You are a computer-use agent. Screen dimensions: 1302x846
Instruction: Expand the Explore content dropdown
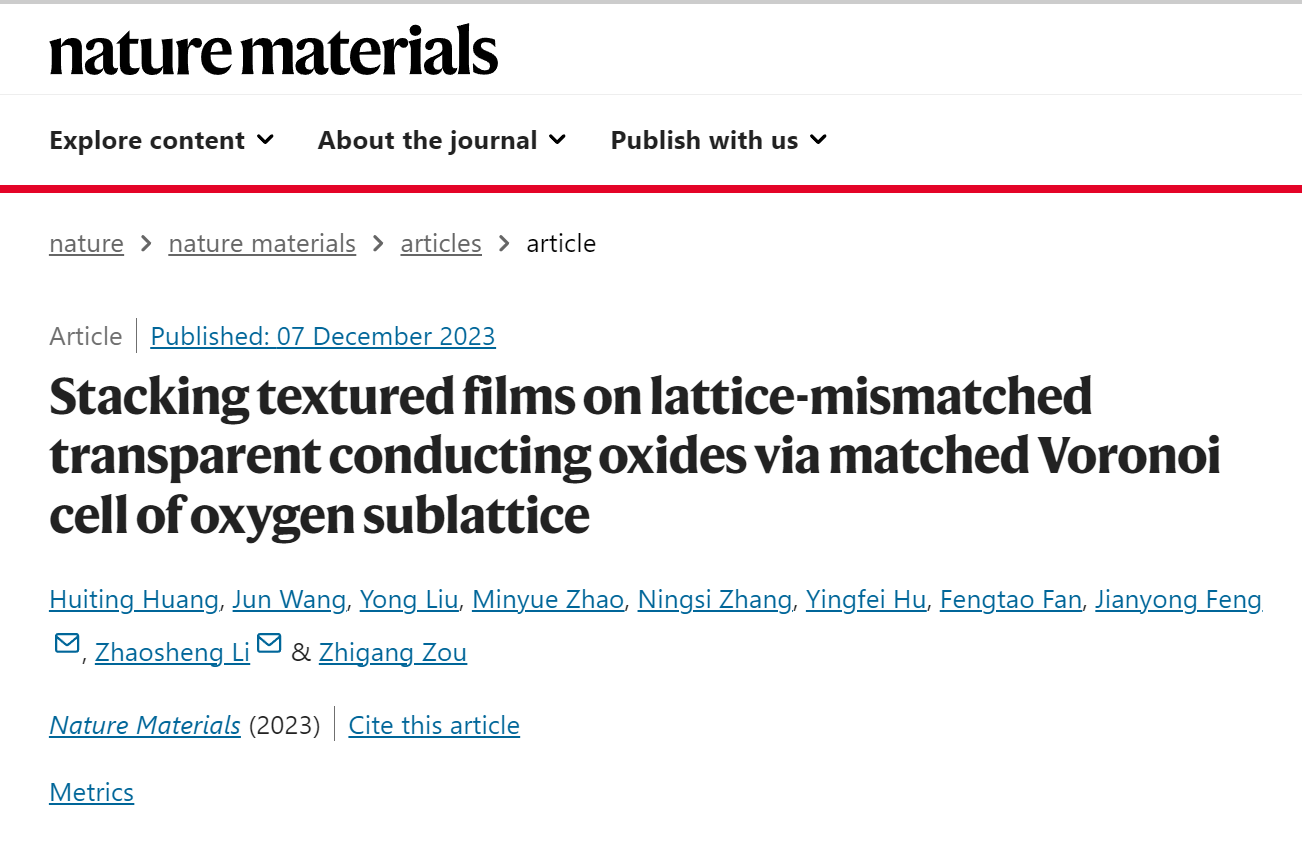tap(161, 140)
